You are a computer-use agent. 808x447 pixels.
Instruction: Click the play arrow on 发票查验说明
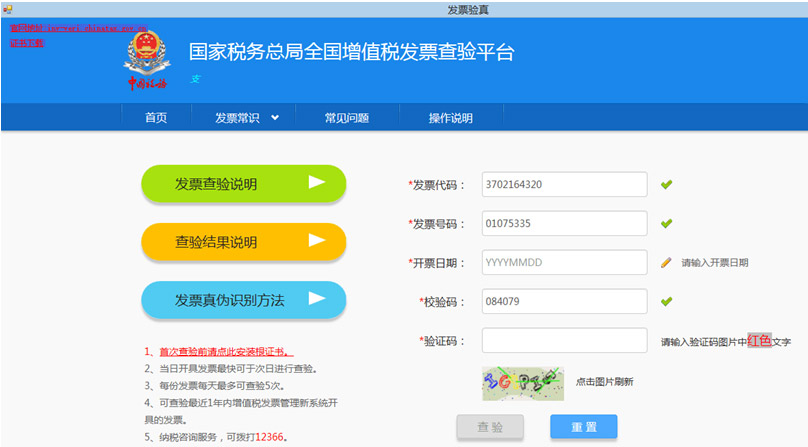(x=316, y=182)
